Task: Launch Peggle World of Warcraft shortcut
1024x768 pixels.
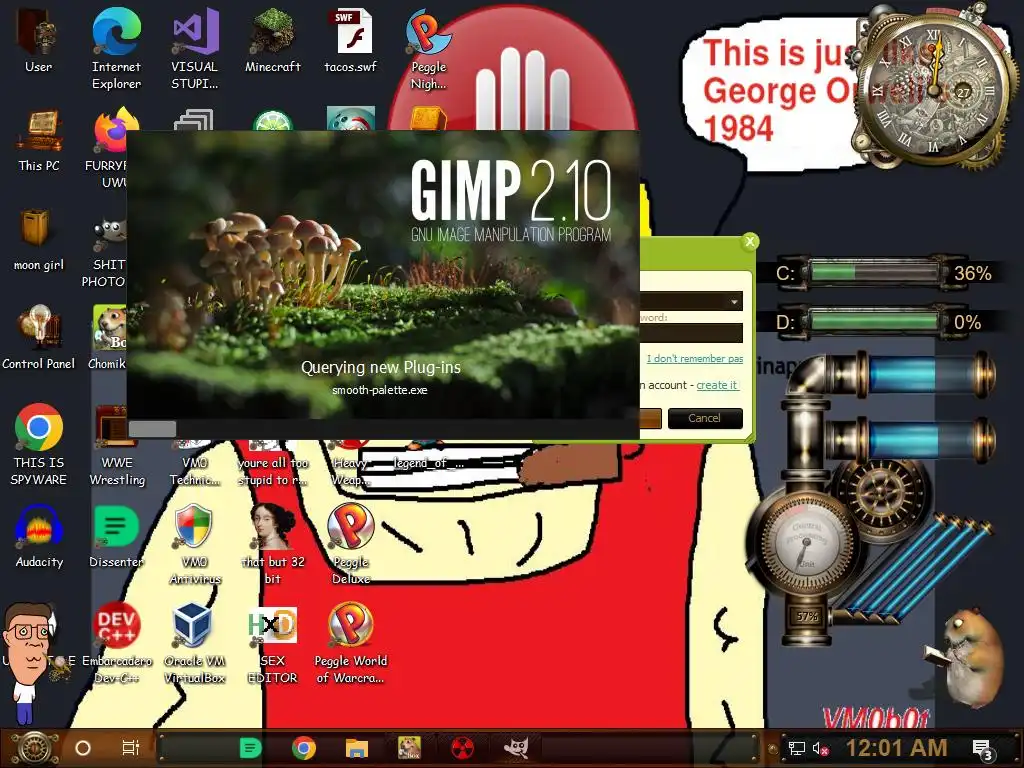Action: (x=351, y=643)
